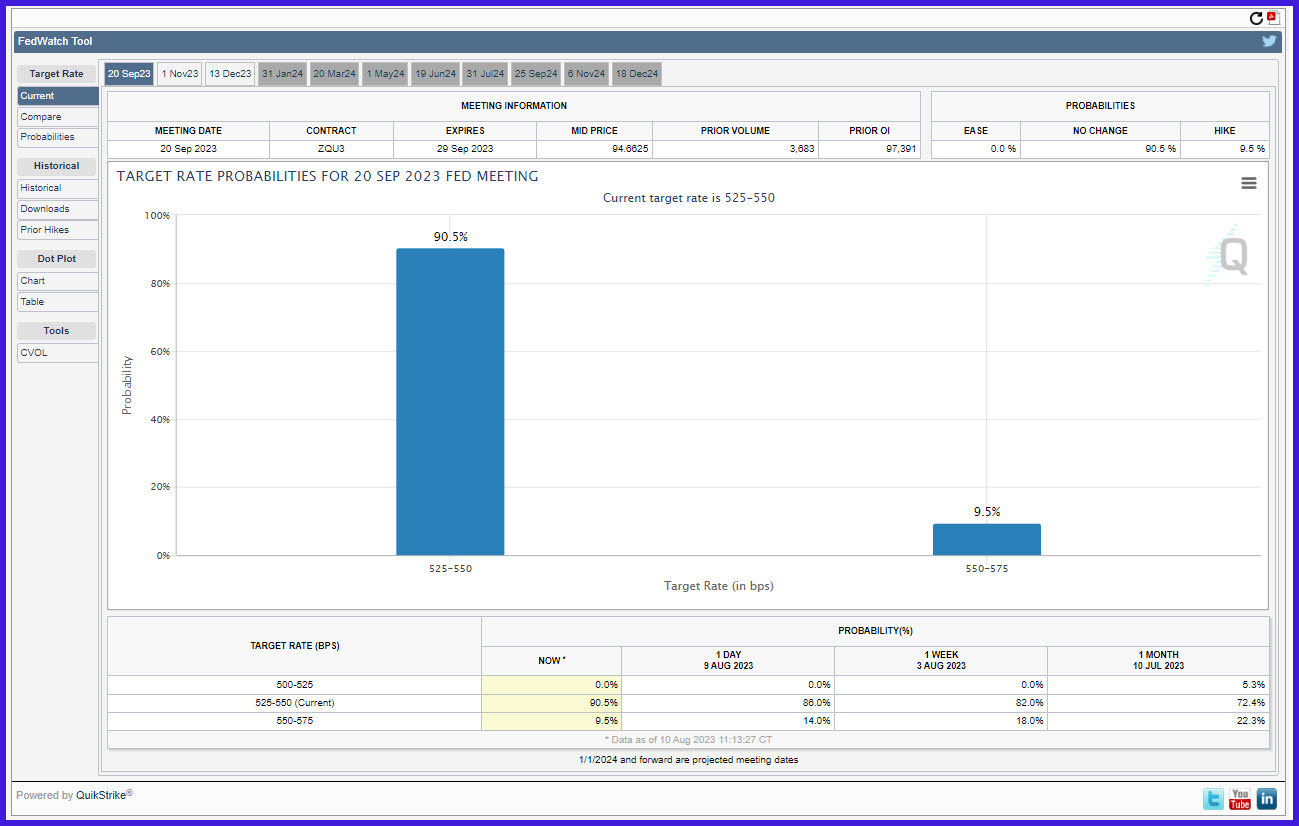
Task: Open the CVOL tool
Action: pyautogui.click(x=57, y=353)
